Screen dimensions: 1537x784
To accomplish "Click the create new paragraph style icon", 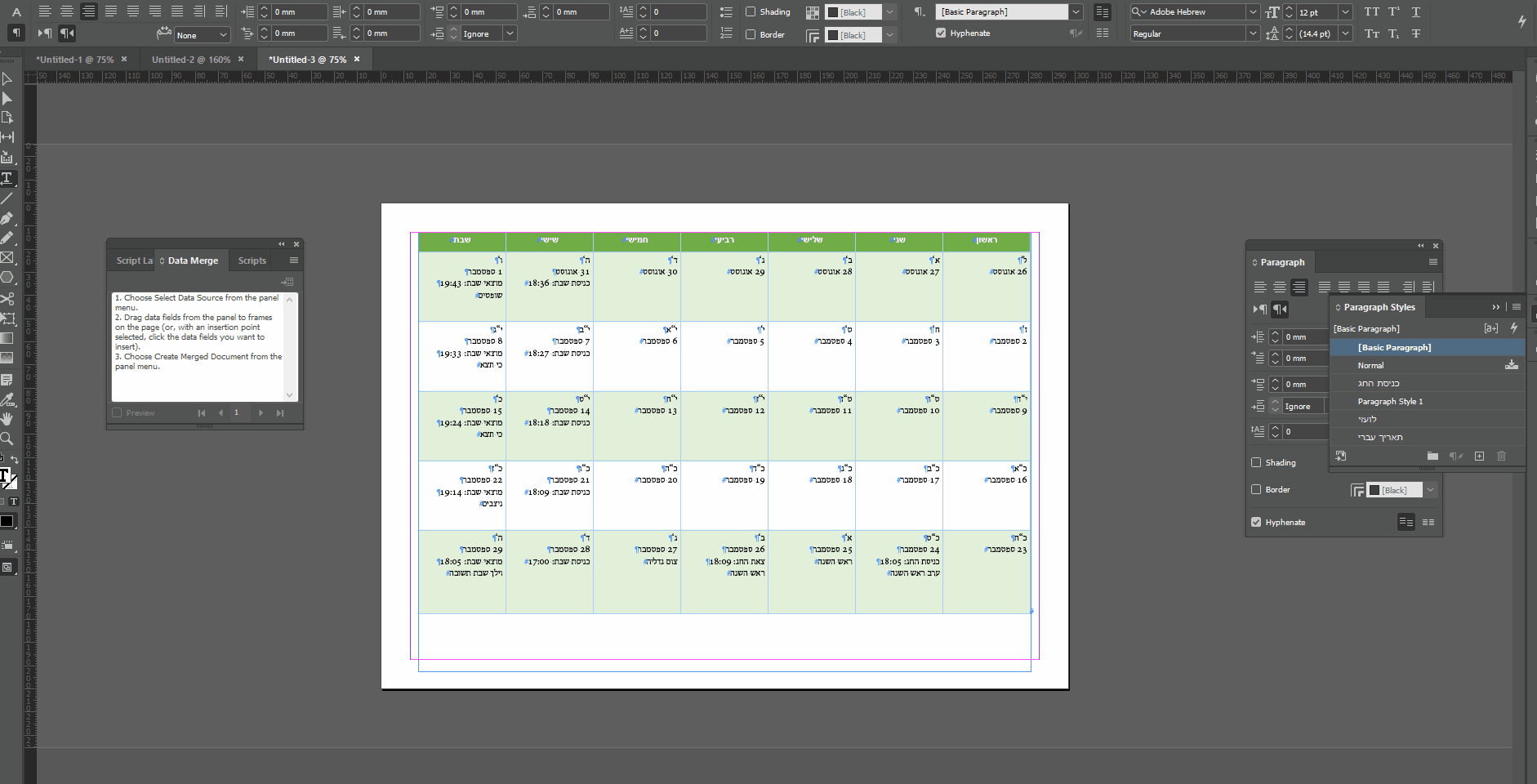I will (x=1479, y=457).
